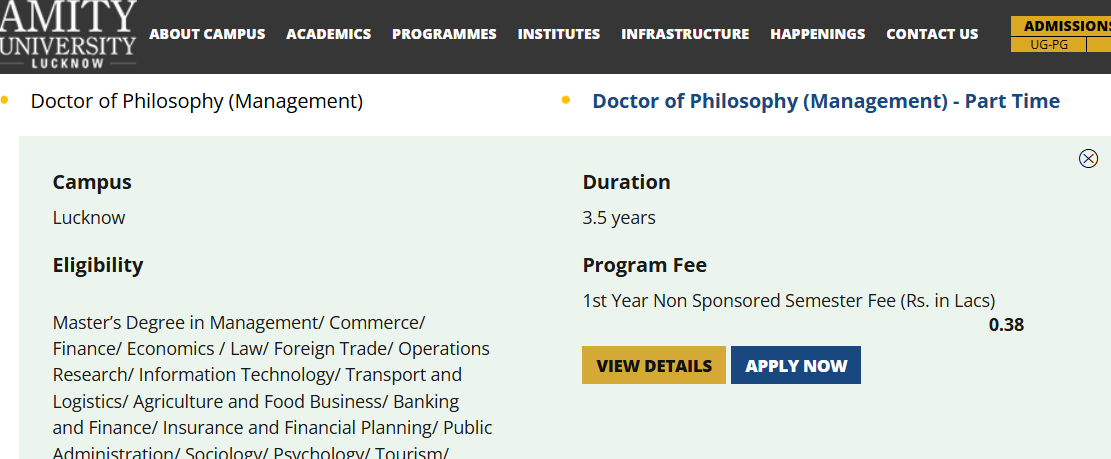The width and height of the screenshot is (1111, 459).
Task: Expand the Programmes menu
Action: point(444,34)
